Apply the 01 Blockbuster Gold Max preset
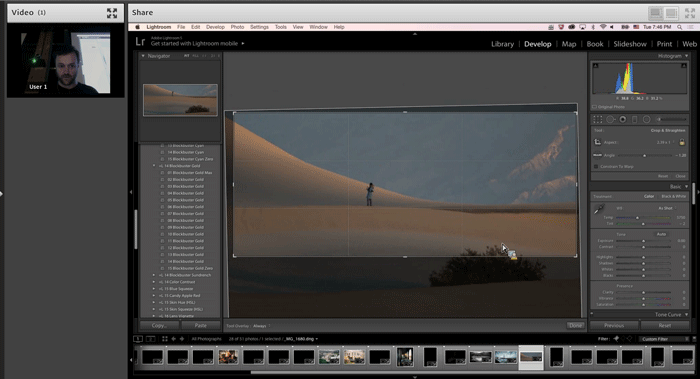 tap(190, 172)
